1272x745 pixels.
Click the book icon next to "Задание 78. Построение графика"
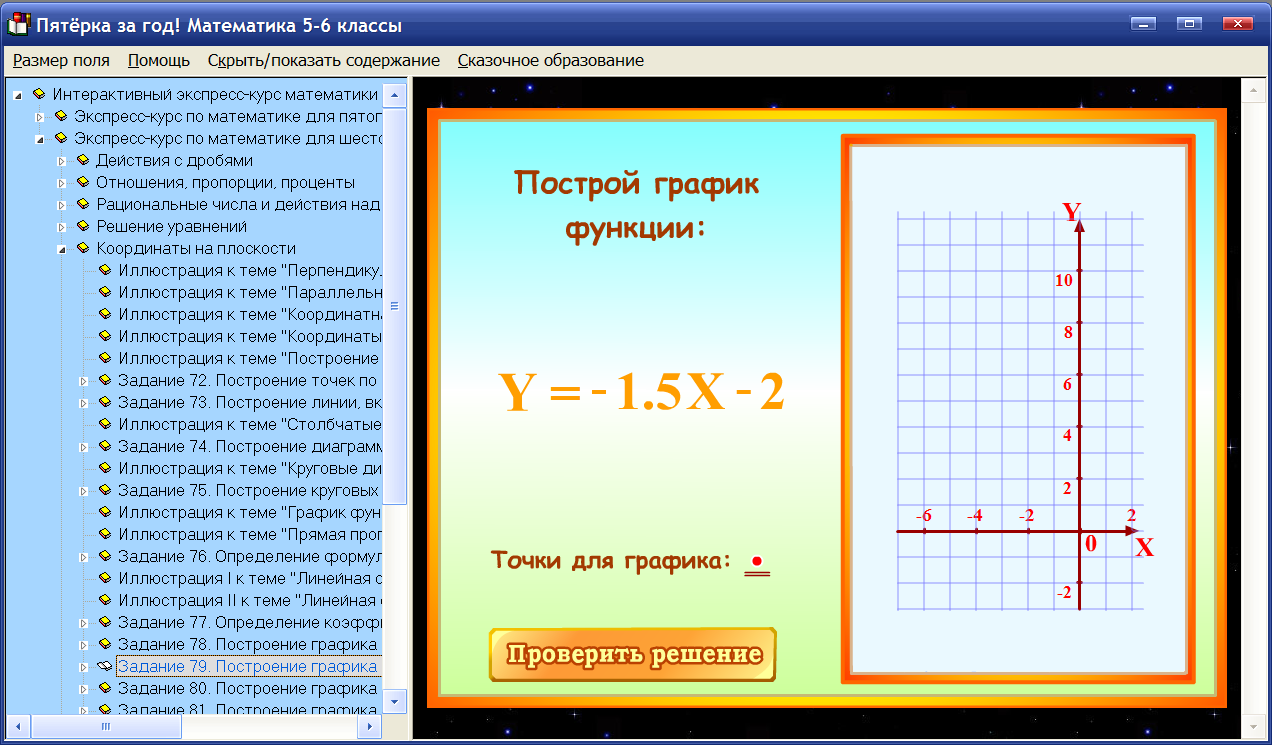103,644
